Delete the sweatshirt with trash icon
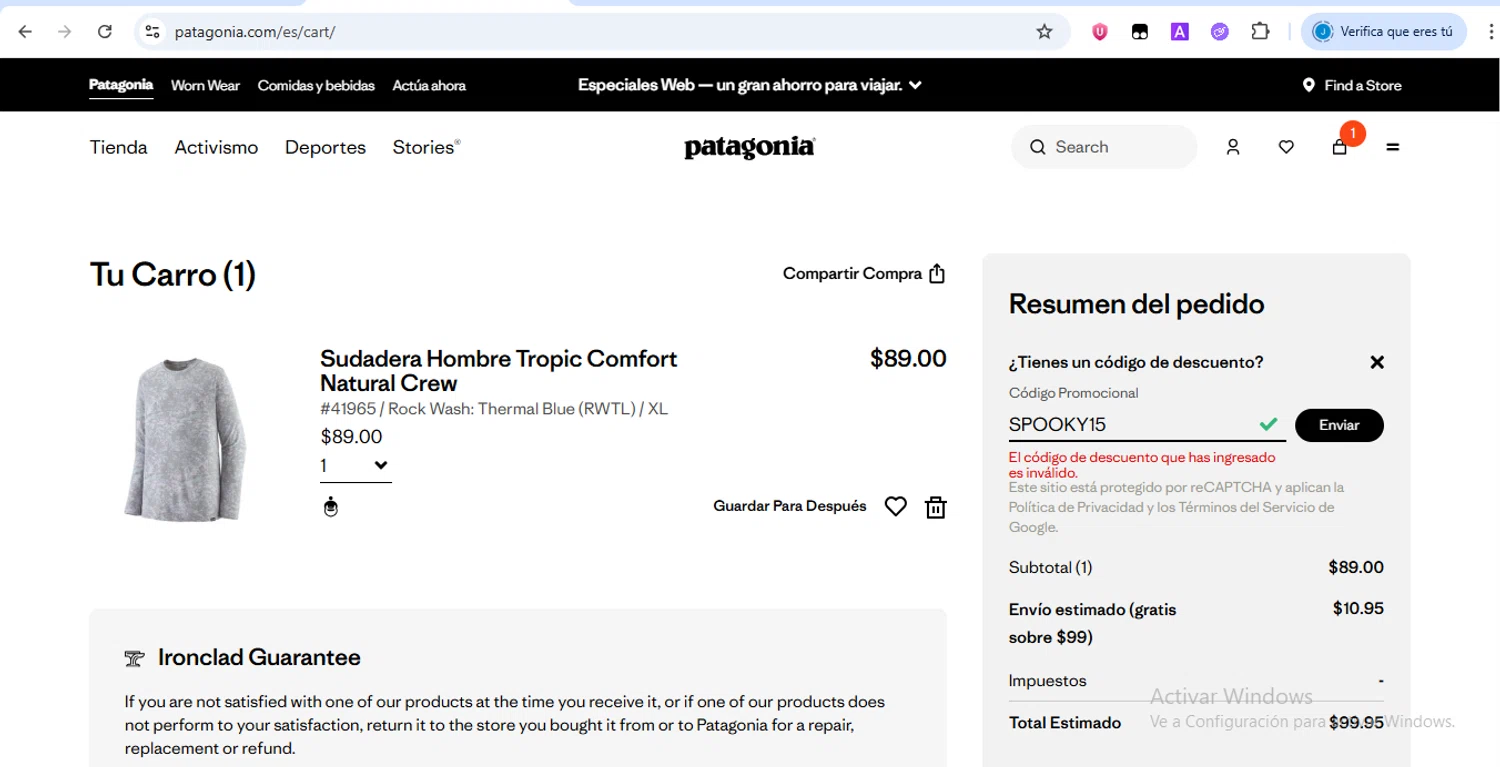This screenshot has height=767, width=1500. [x=935, y=507]
